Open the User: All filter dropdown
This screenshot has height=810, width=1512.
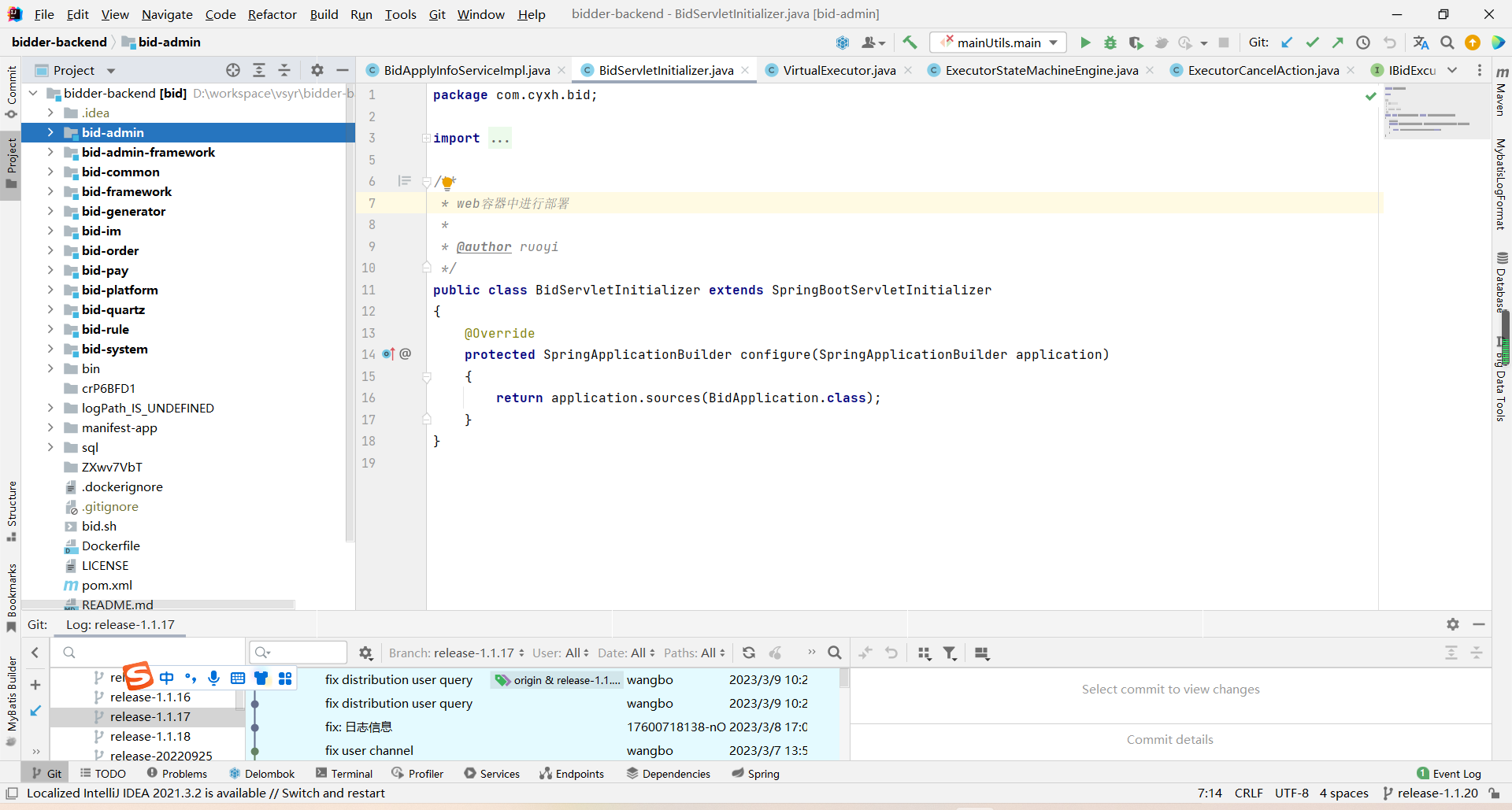(560, 653)
